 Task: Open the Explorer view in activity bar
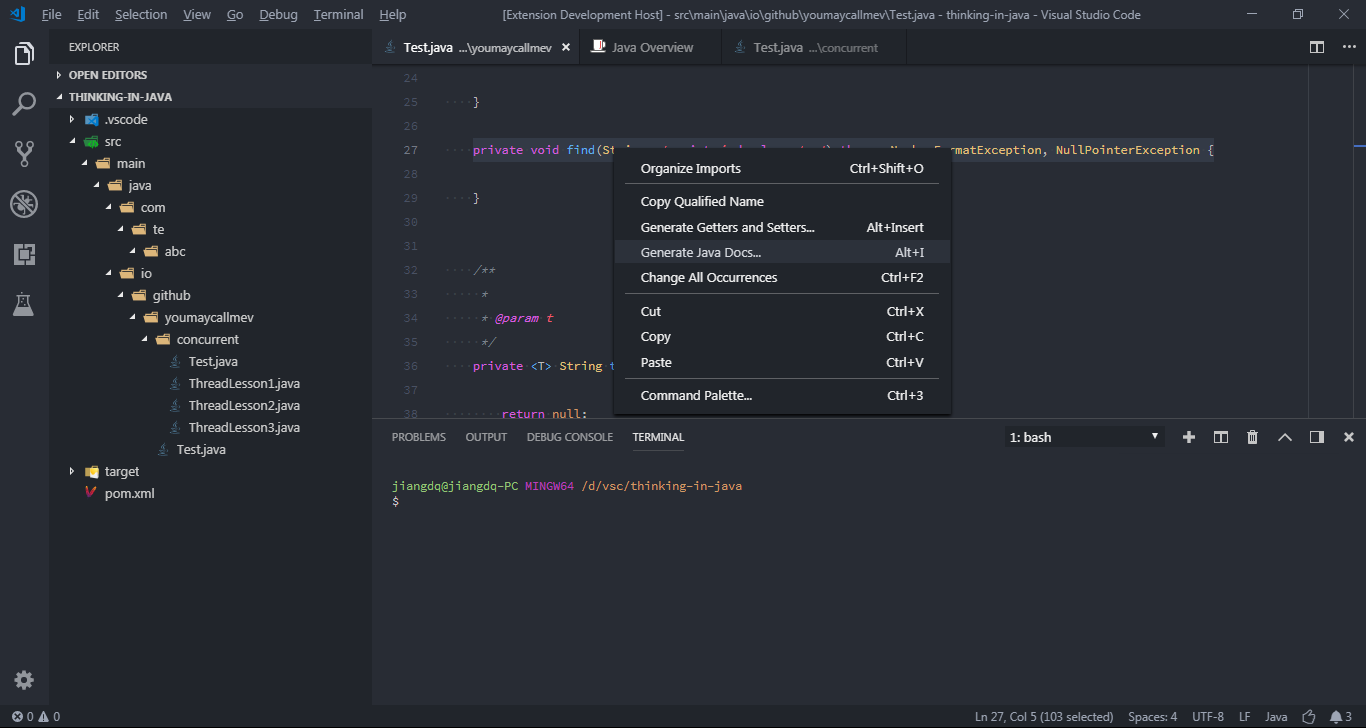(24, 54)
